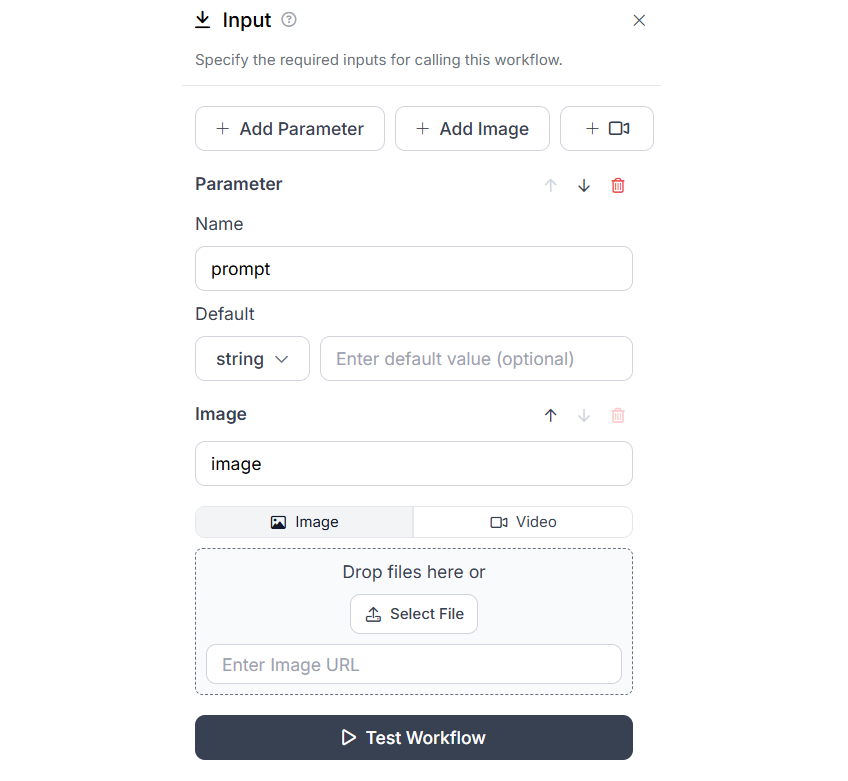The image size is (848, 781).
Task: Click the play icon on Test Workflow
Action: click(348, 737)
